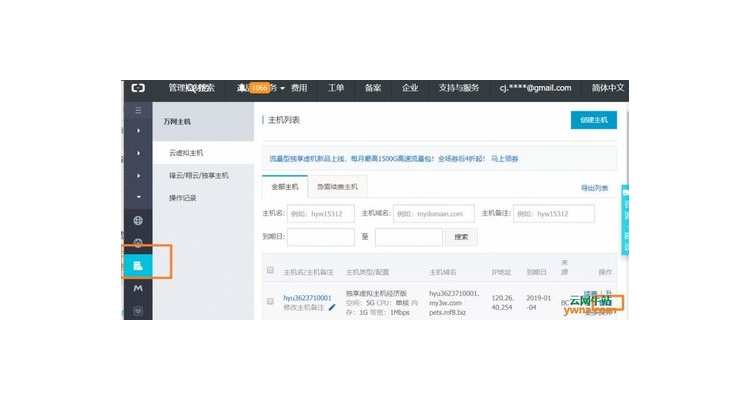Click the 导出列表 link
The height and width of the screenshot is (400, 750).
tap(595, 188)
